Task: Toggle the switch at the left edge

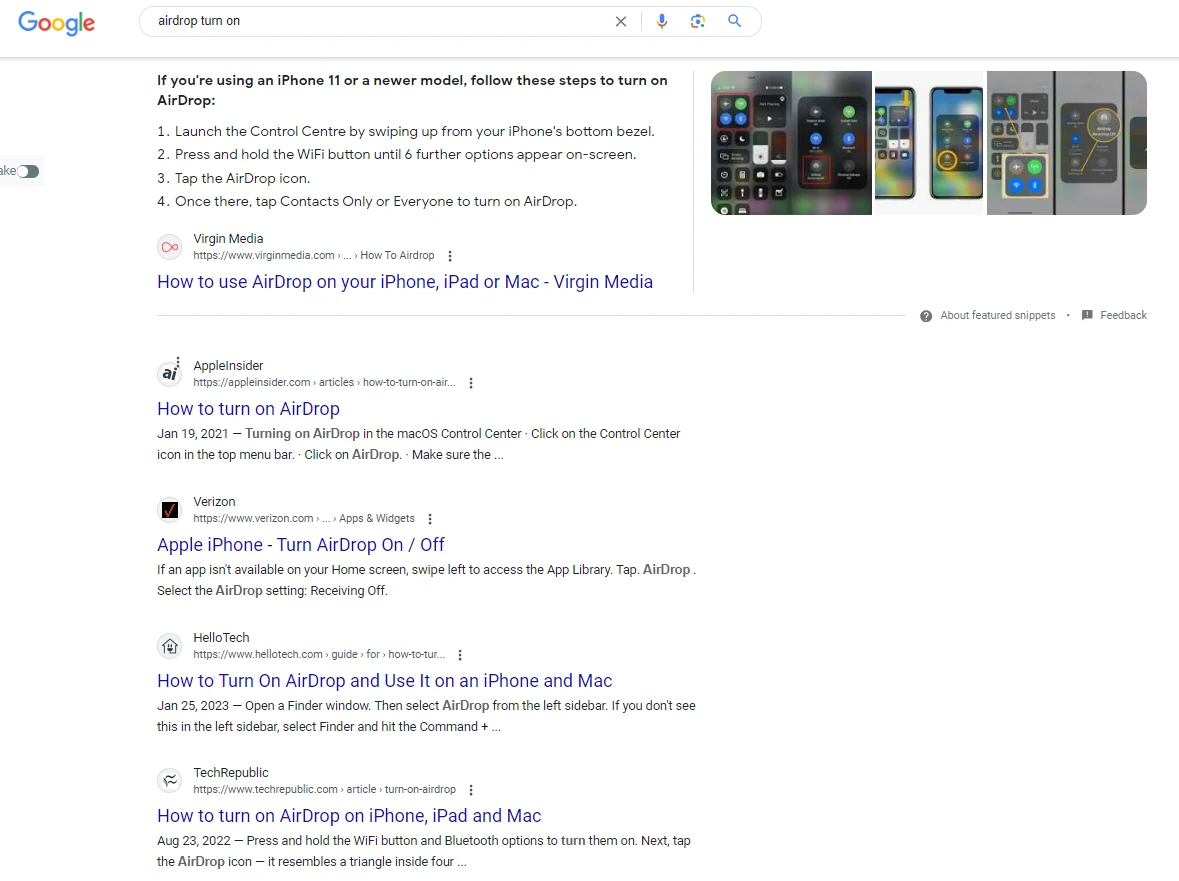Action: (x=28, y=171)
